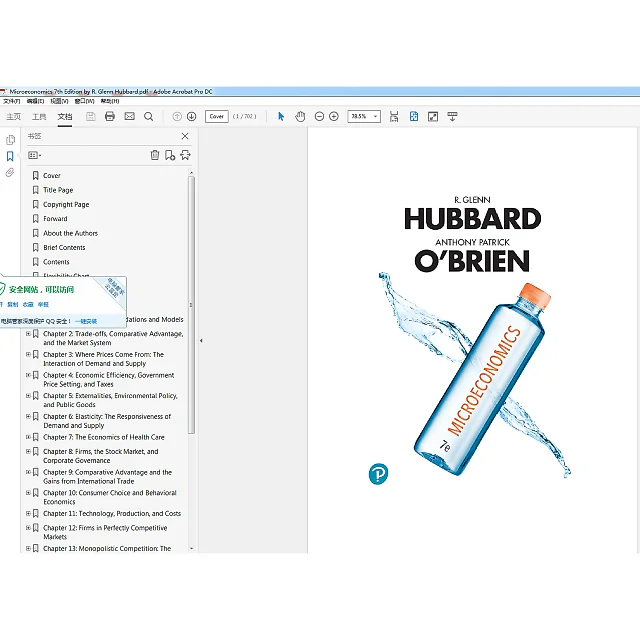
Task: Expand the Chapter 4 bookmark
Action: (28, 375)
